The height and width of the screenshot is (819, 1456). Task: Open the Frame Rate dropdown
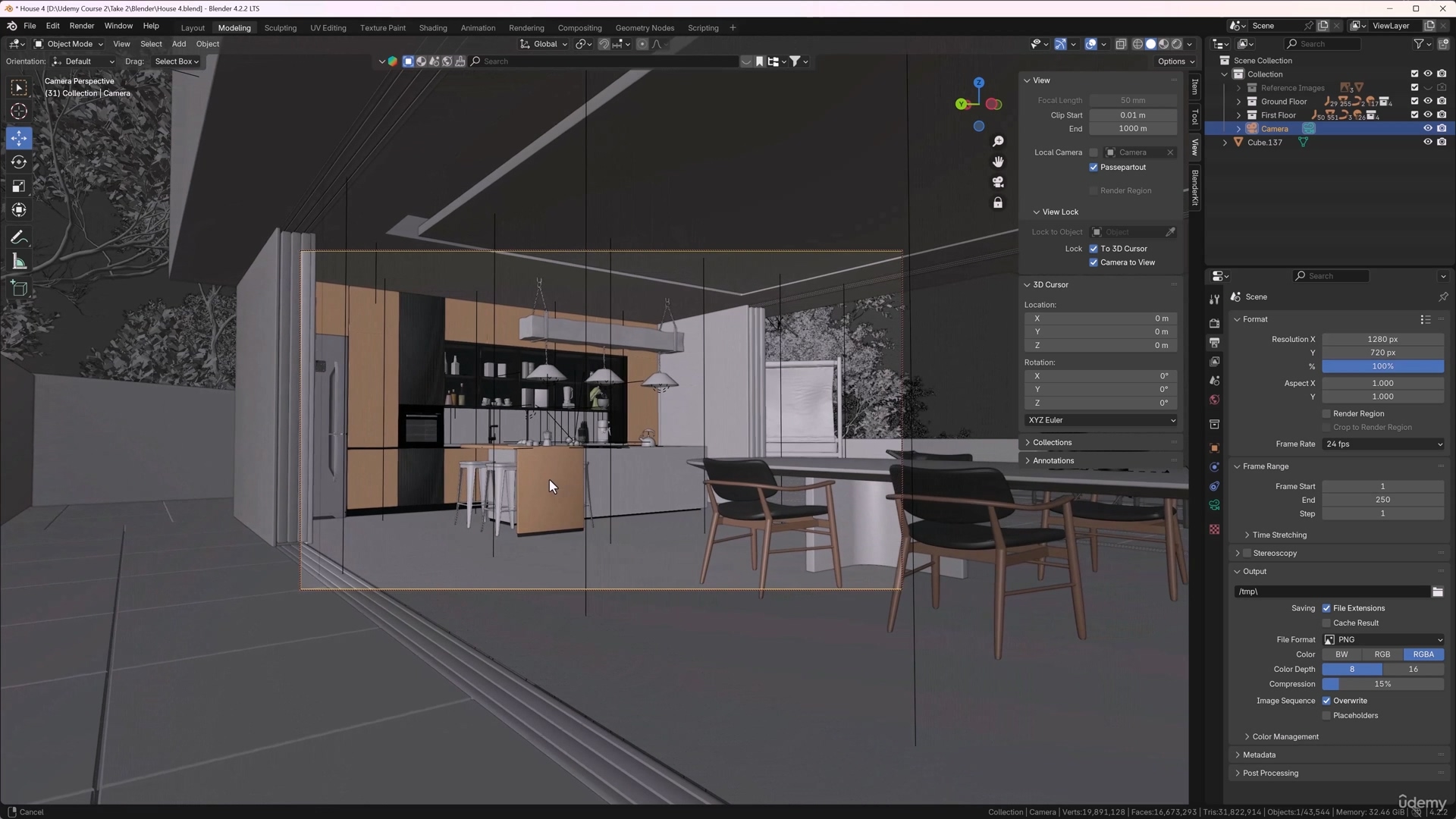pyautogui.click(x=1382, y=444)
